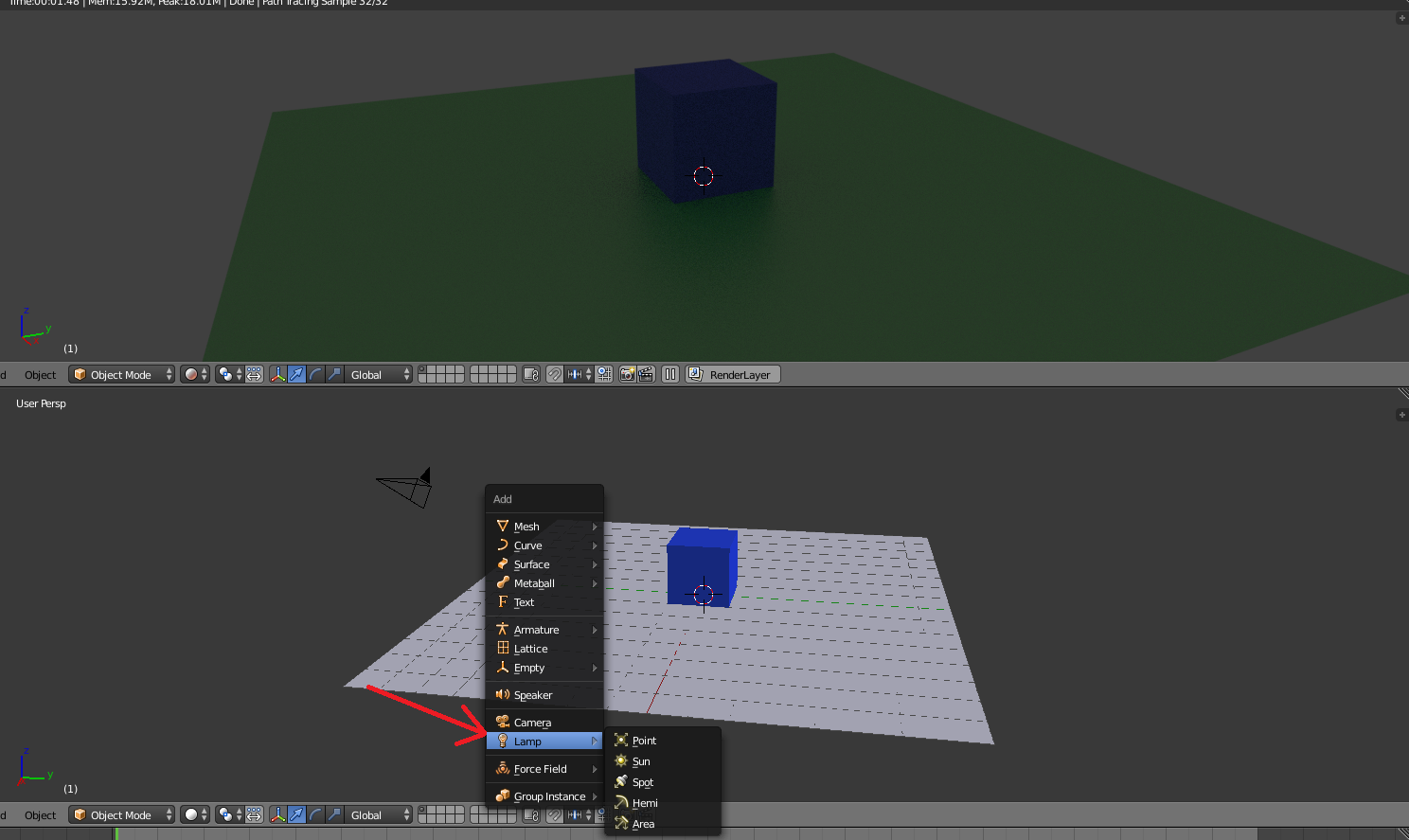Click the Sun lamp icon in submenu
The image size is (1409, 840).
tap(621, 760)
